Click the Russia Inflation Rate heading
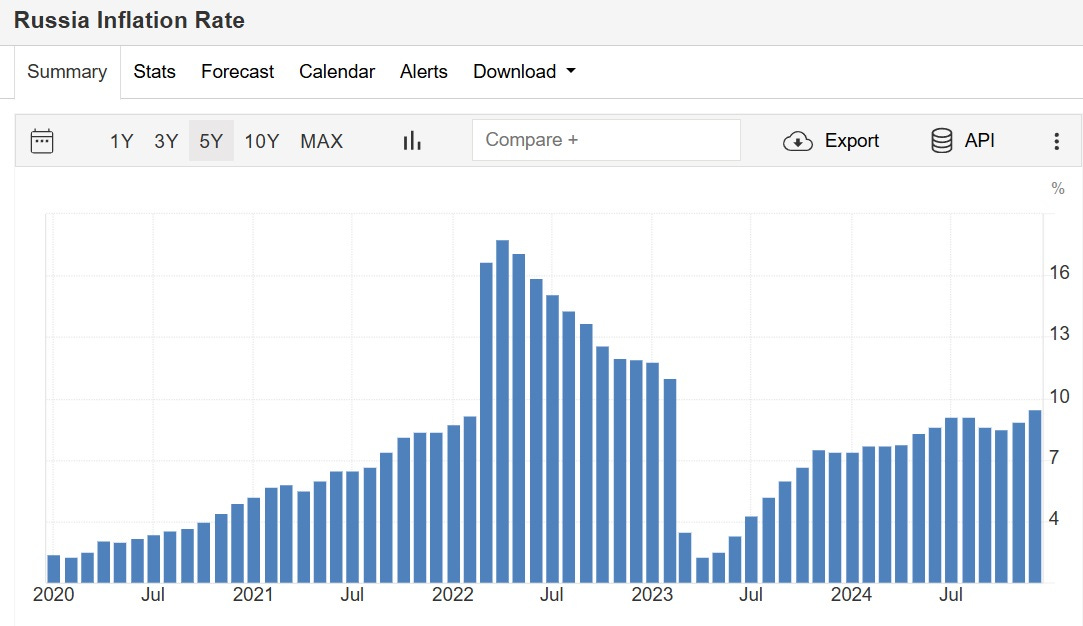This screenshot has height=626, width=1083. click(129, 20)
